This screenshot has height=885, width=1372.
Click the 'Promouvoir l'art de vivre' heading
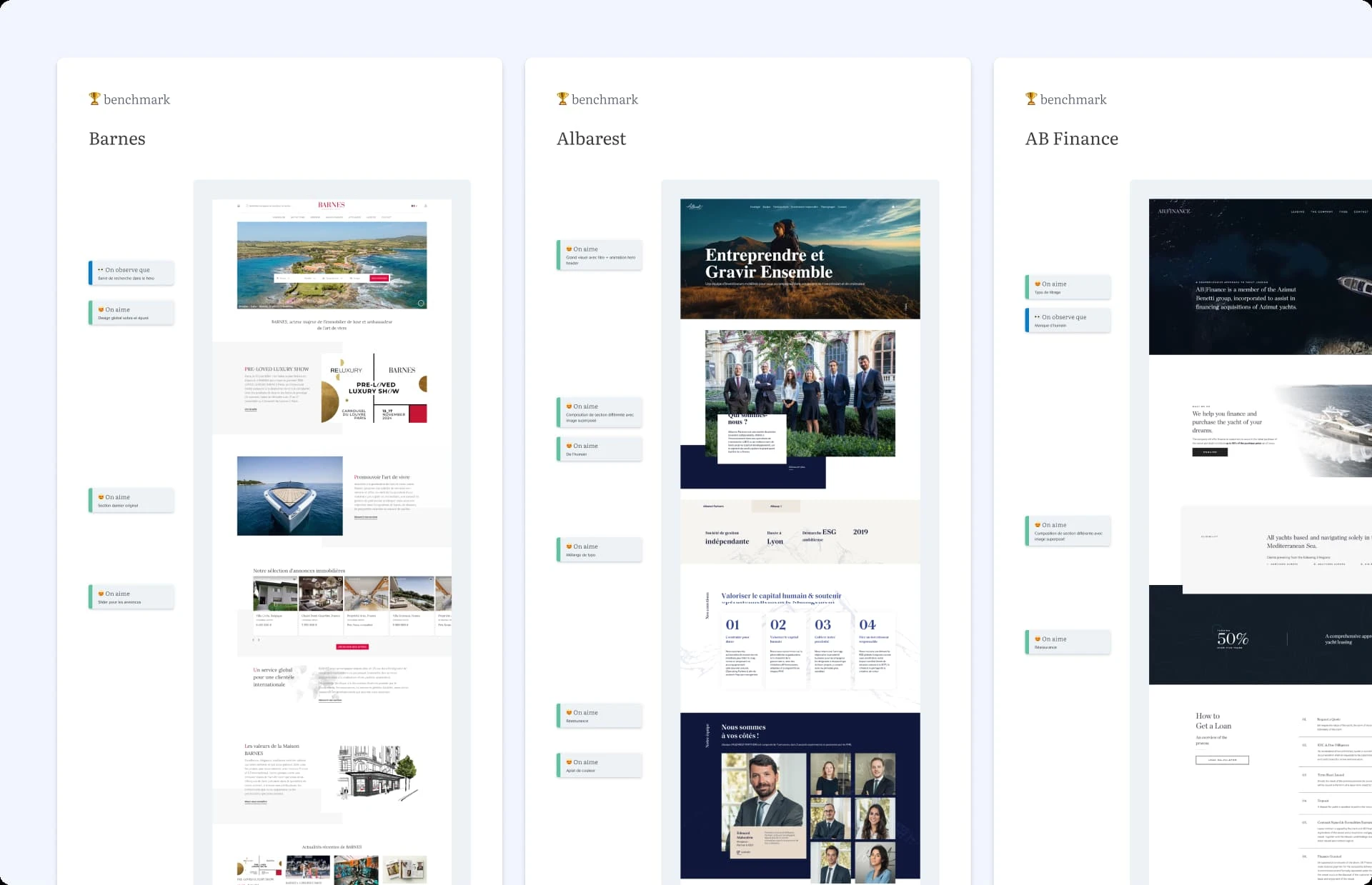click(382, 477)
